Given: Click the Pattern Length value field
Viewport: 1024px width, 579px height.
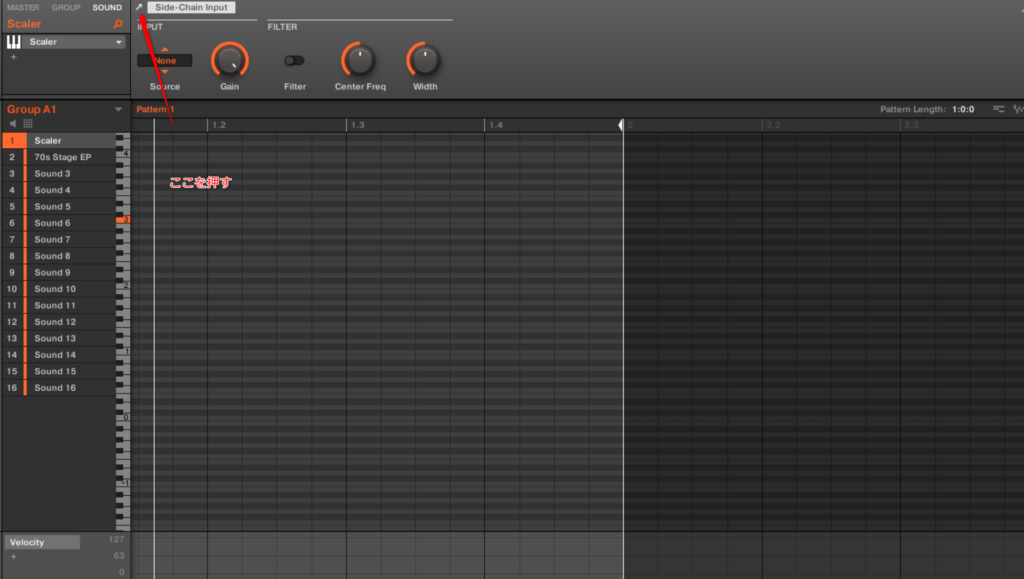Looking at the screenshot, I should pos(963,109).
